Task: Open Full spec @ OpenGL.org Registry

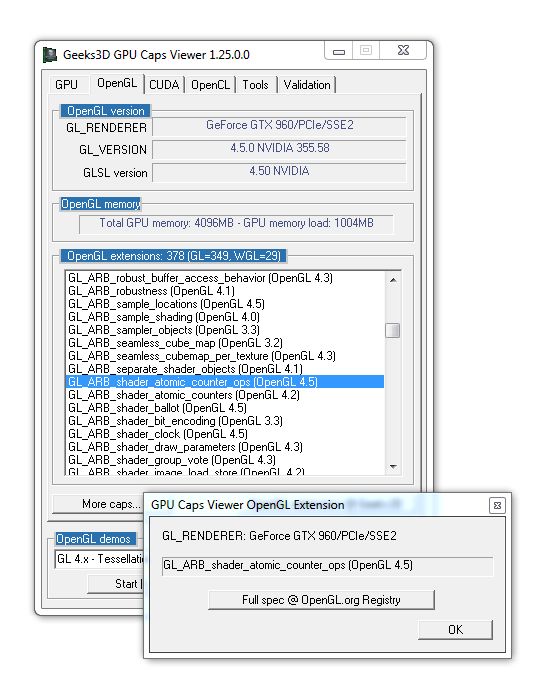Action: [321, 600]
